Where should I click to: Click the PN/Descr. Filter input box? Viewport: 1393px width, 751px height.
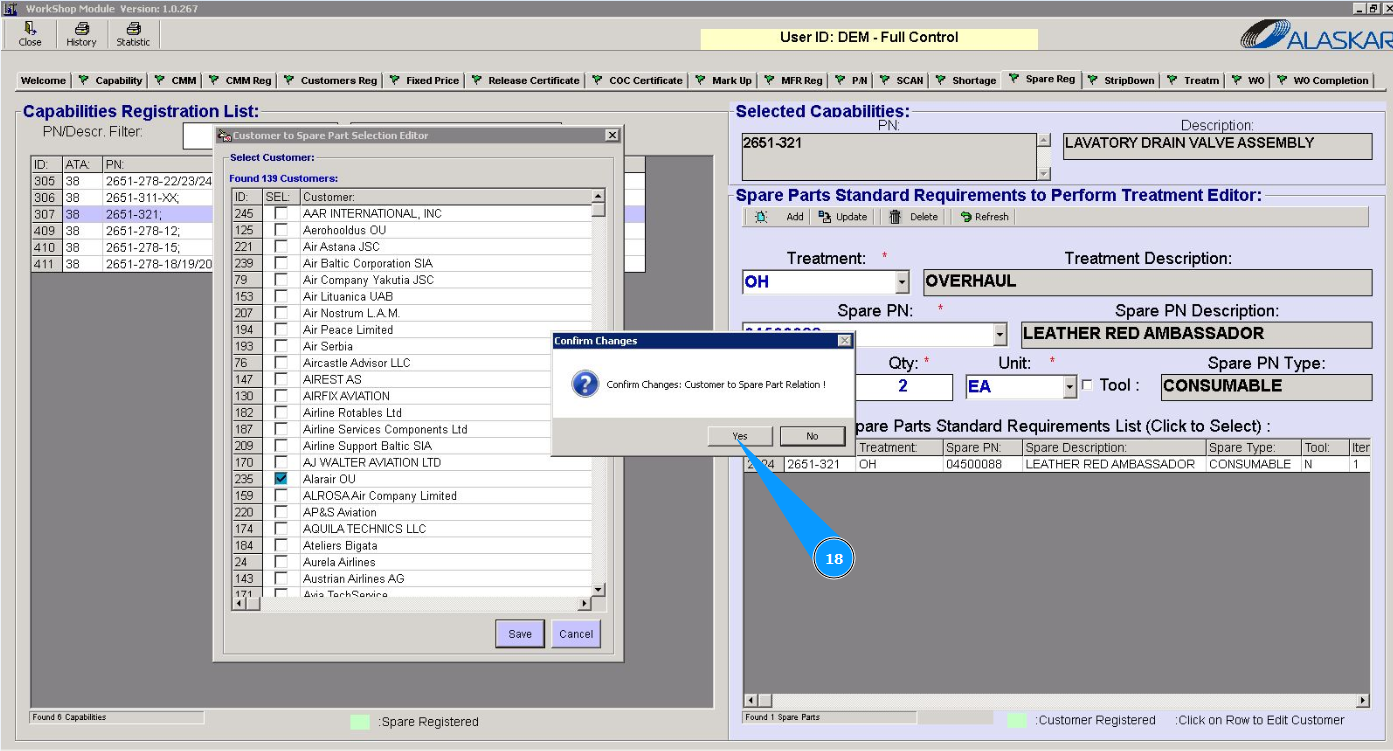point(199,136)
